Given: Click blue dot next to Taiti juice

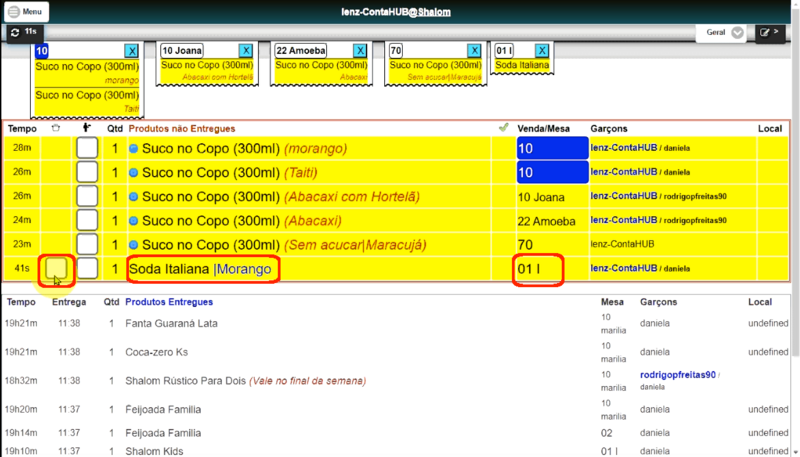Looking at the screenshot, I should [x=134, y=172].
